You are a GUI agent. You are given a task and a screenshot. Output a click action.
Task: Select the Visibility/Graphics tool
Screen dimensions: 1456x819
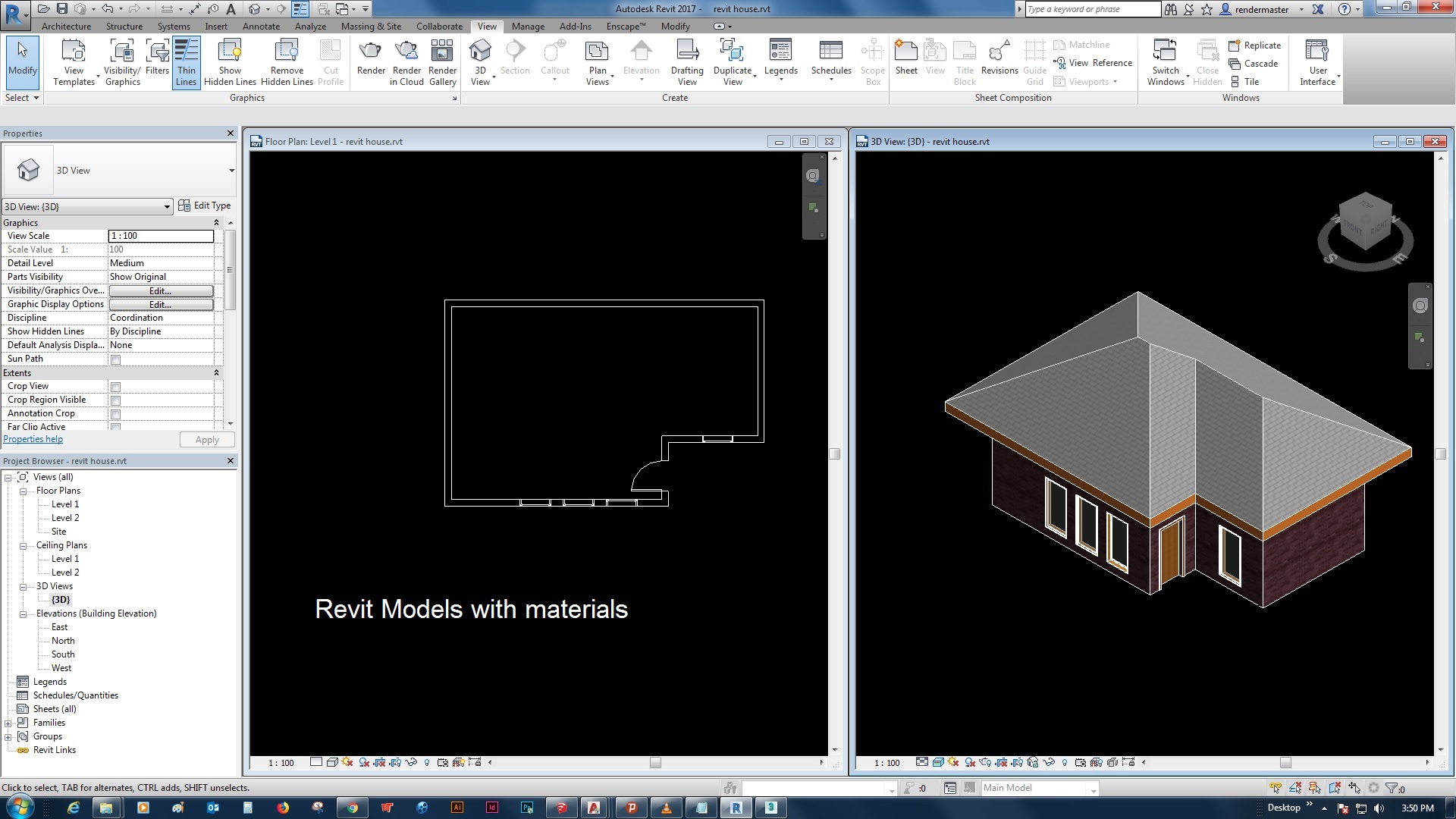point(120,62)
